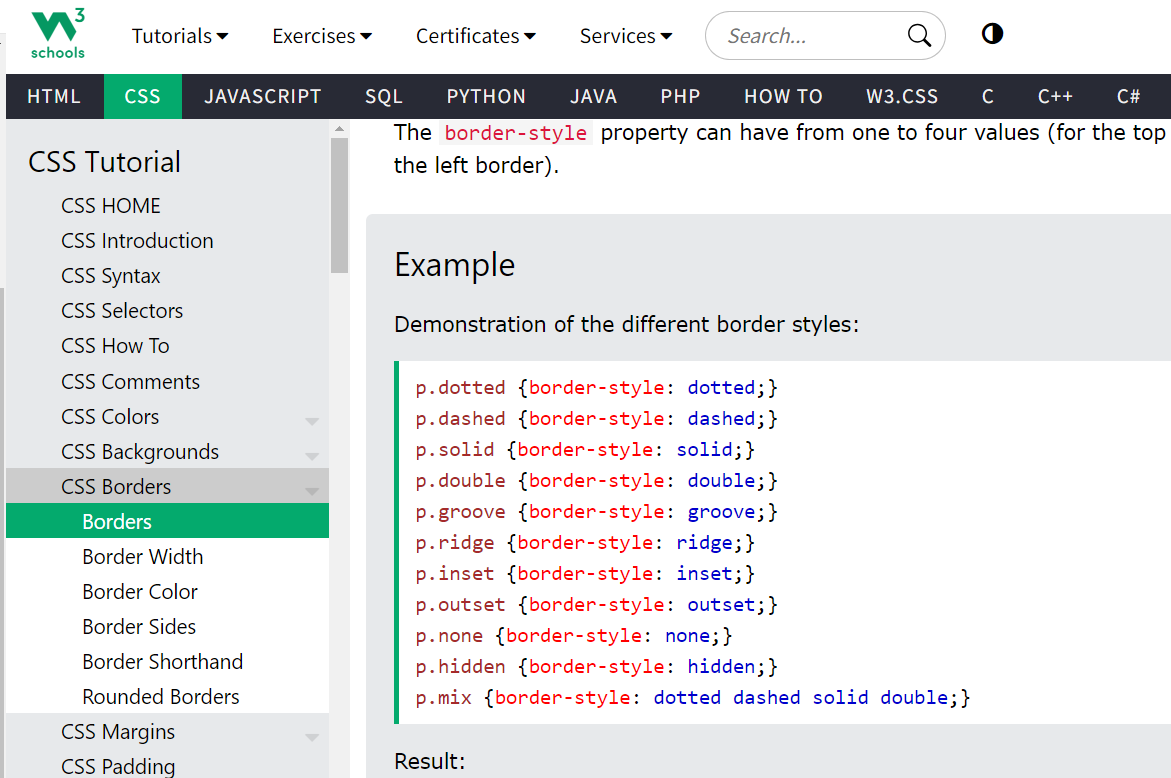Open the W3Schools logo home link
Image resolution: width=1171 pixels, height=778 pixels.
(x=58, y=34)
